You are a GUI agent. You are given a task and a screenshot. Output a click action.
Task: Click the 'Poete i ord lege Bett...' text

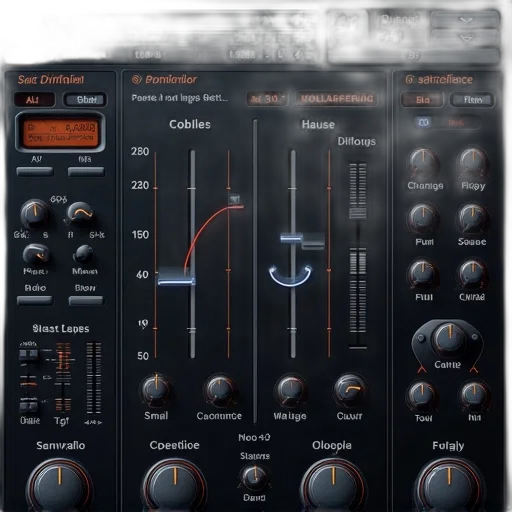pos(180,98)
